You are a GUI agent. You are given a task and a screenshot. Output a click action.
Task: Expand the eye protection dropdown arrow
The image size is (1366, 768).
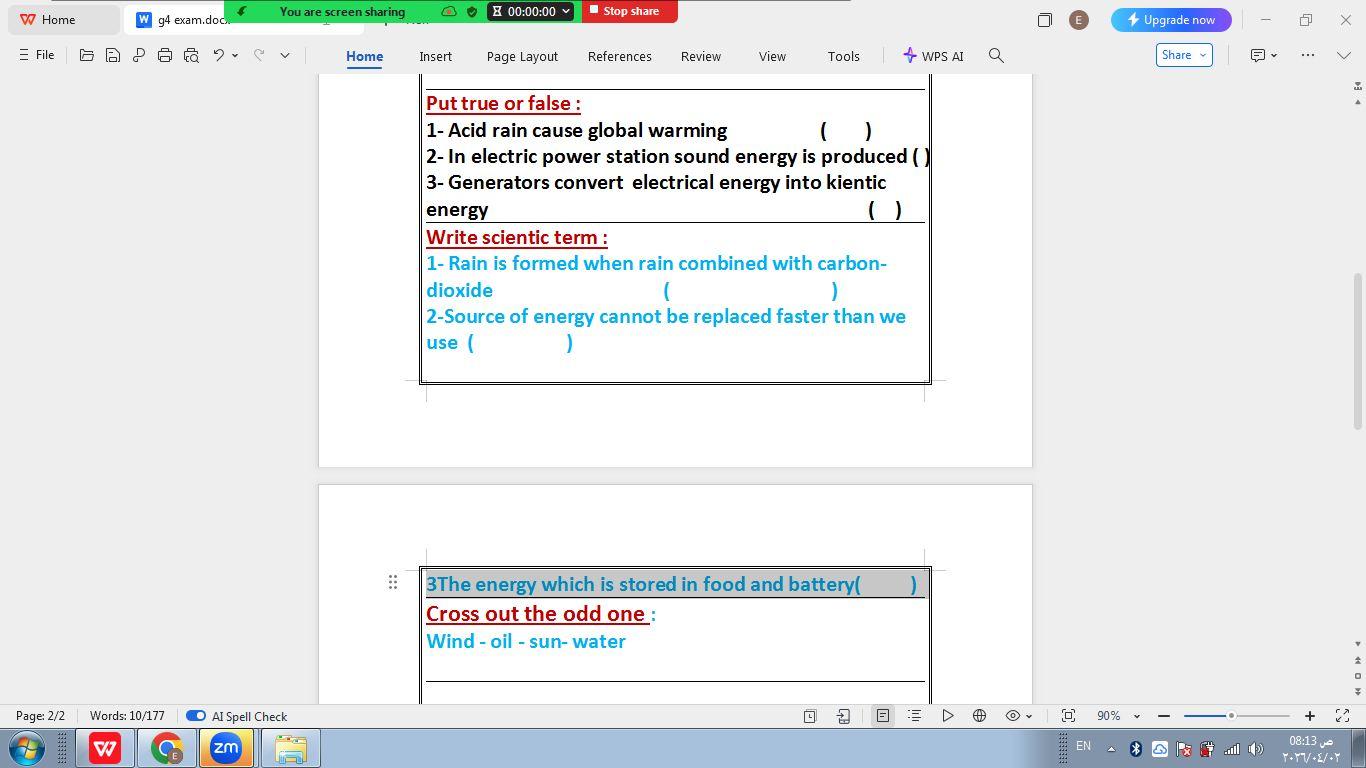point(1029,716)
